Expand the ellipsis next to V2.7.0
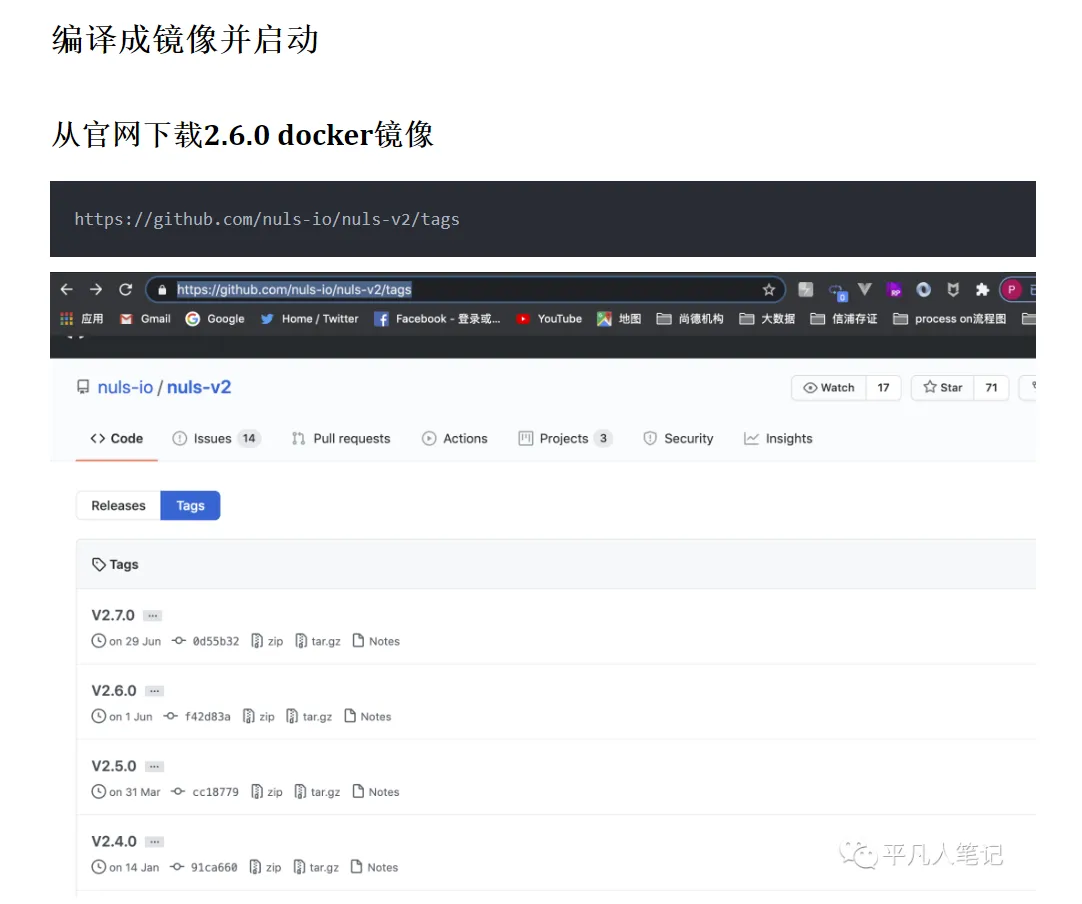Image resolution: width=1082 pixels, height=904 pixels. pos(153,616)
